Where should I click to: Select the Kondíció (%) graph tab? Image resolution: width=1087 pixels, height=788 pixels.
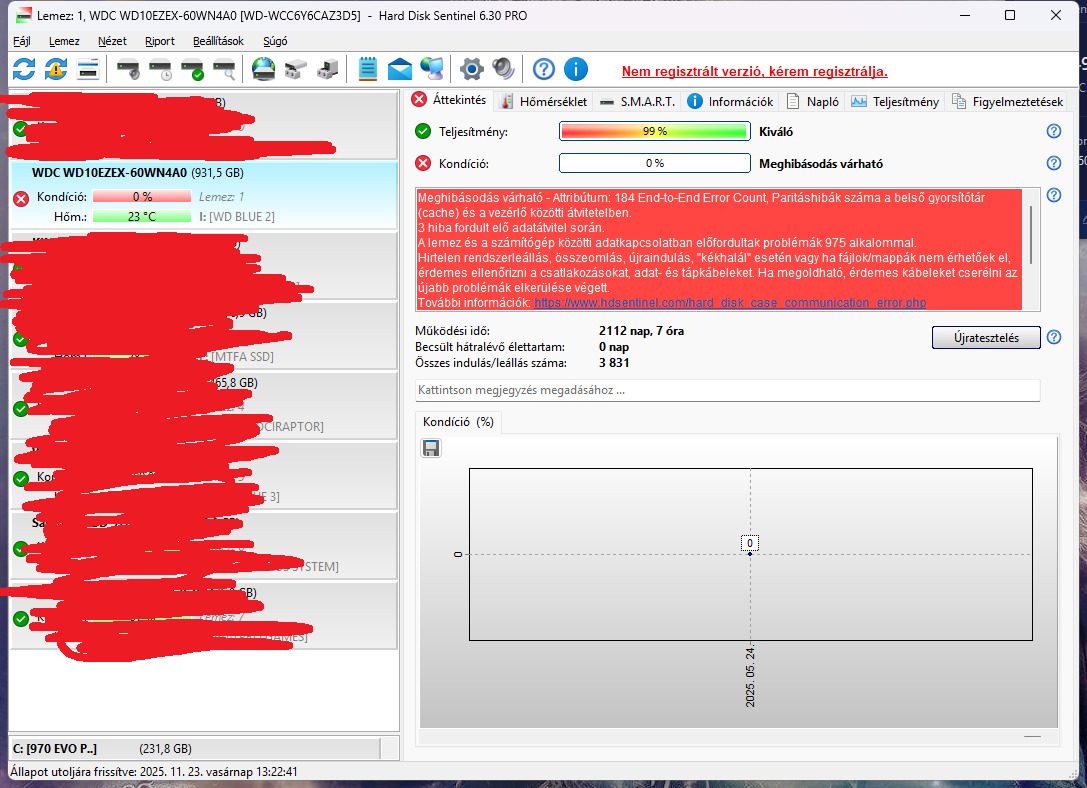[458, 422]
